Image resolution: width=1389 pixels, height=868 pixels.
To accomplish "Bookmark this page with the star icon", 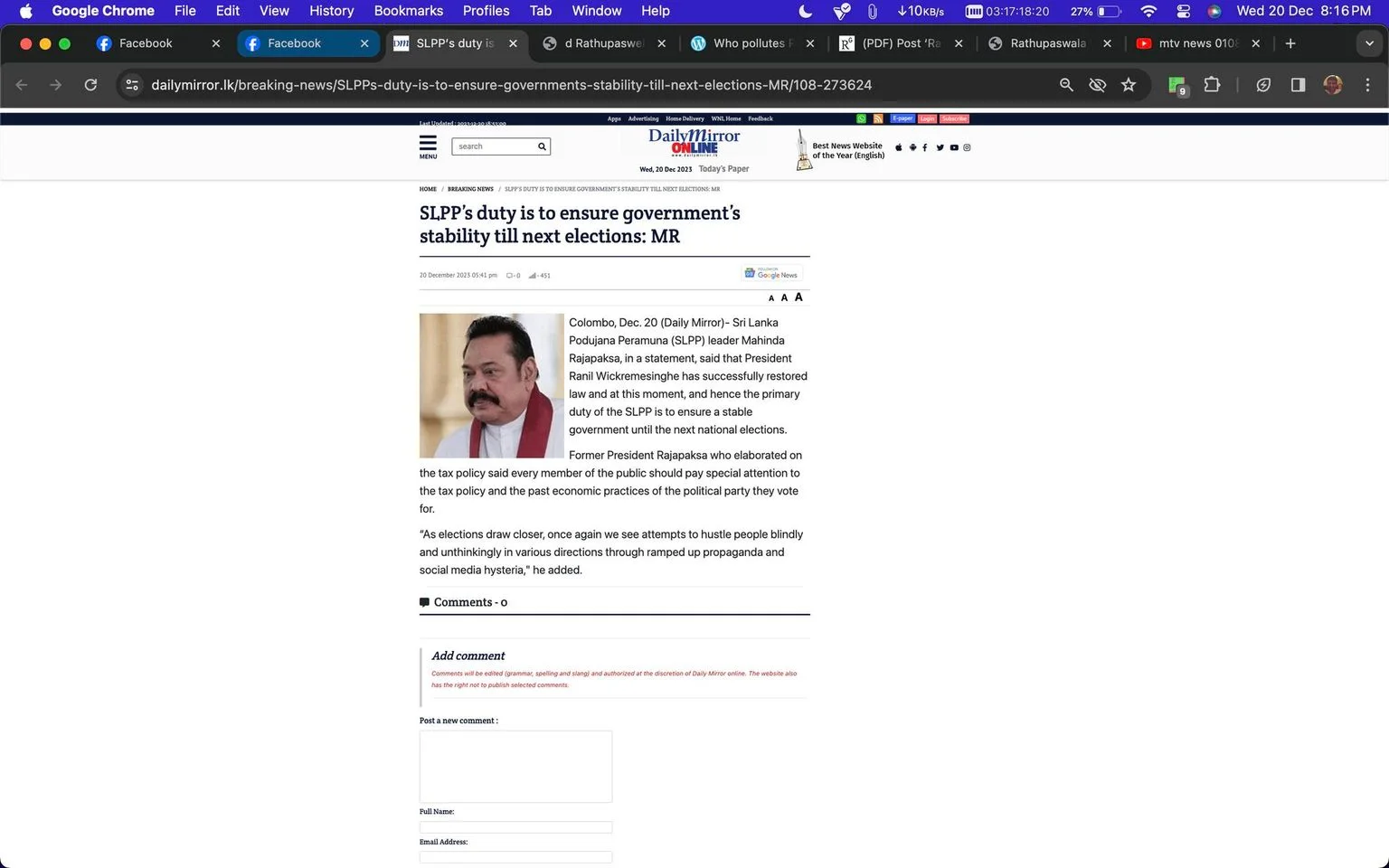I will [x=1129, y=85].
